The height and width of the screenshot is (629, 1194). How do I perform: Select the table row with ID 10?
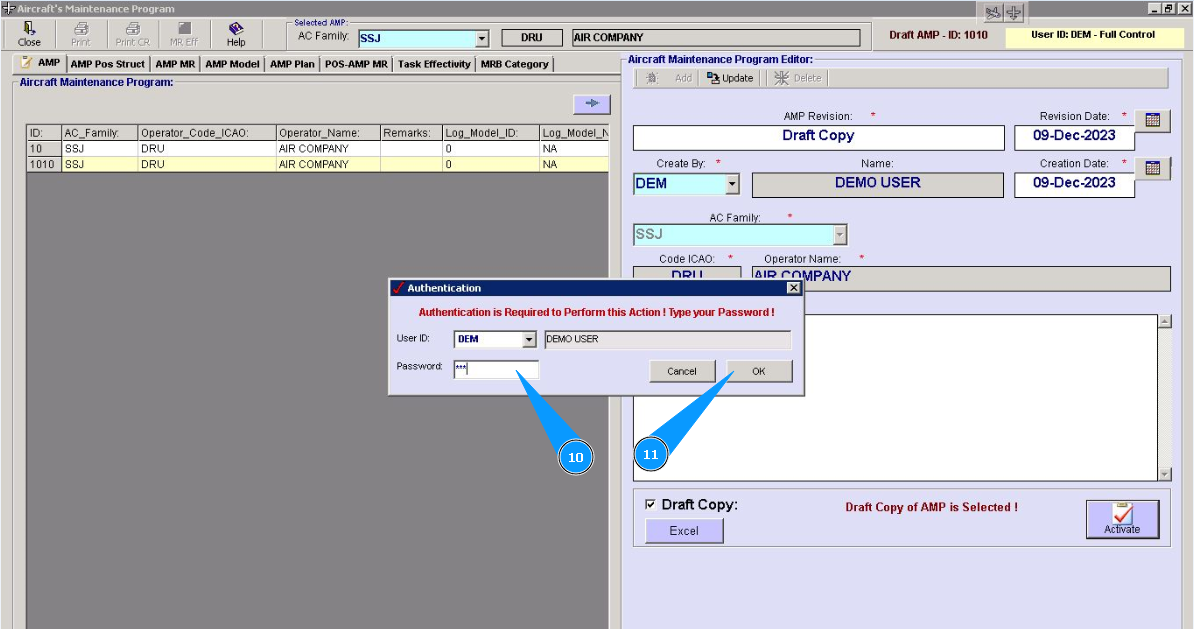318,148
